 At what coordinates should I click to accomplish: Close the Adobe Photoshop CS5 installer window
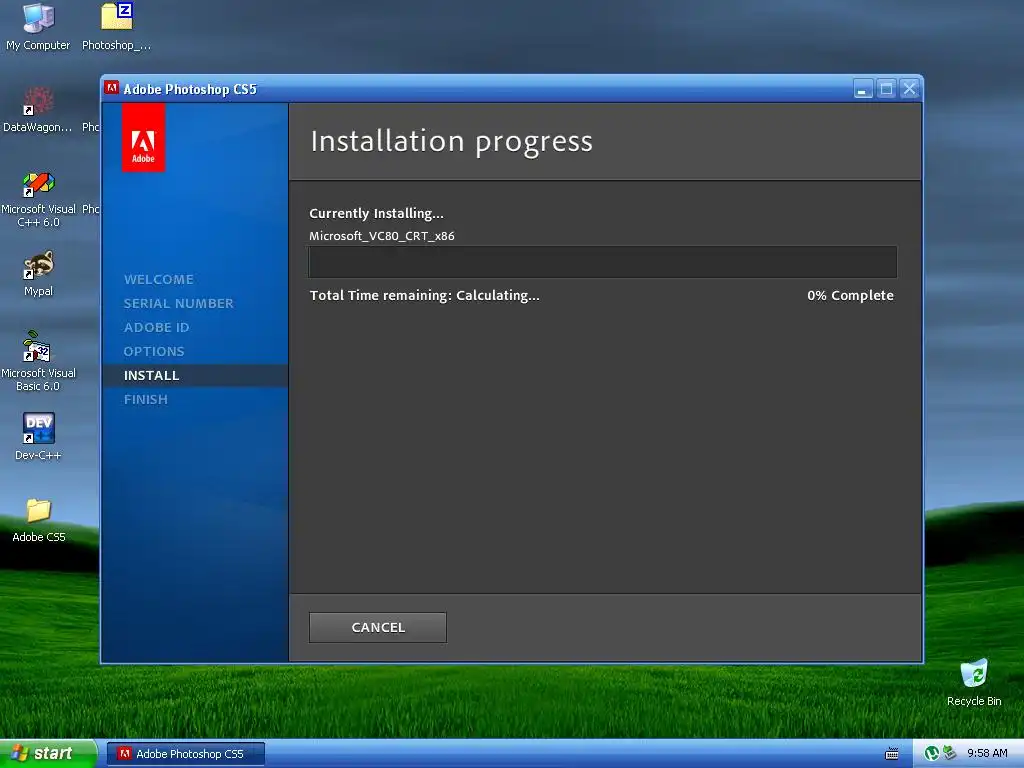coord(909,89)
